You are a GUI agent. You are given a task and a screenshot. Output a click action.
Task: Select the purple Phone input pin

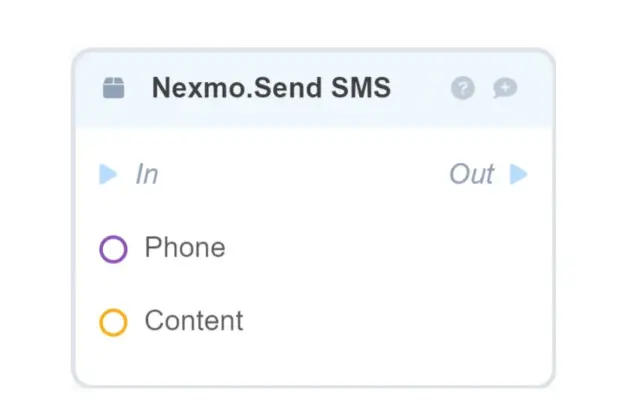click(x=113, y=249)
